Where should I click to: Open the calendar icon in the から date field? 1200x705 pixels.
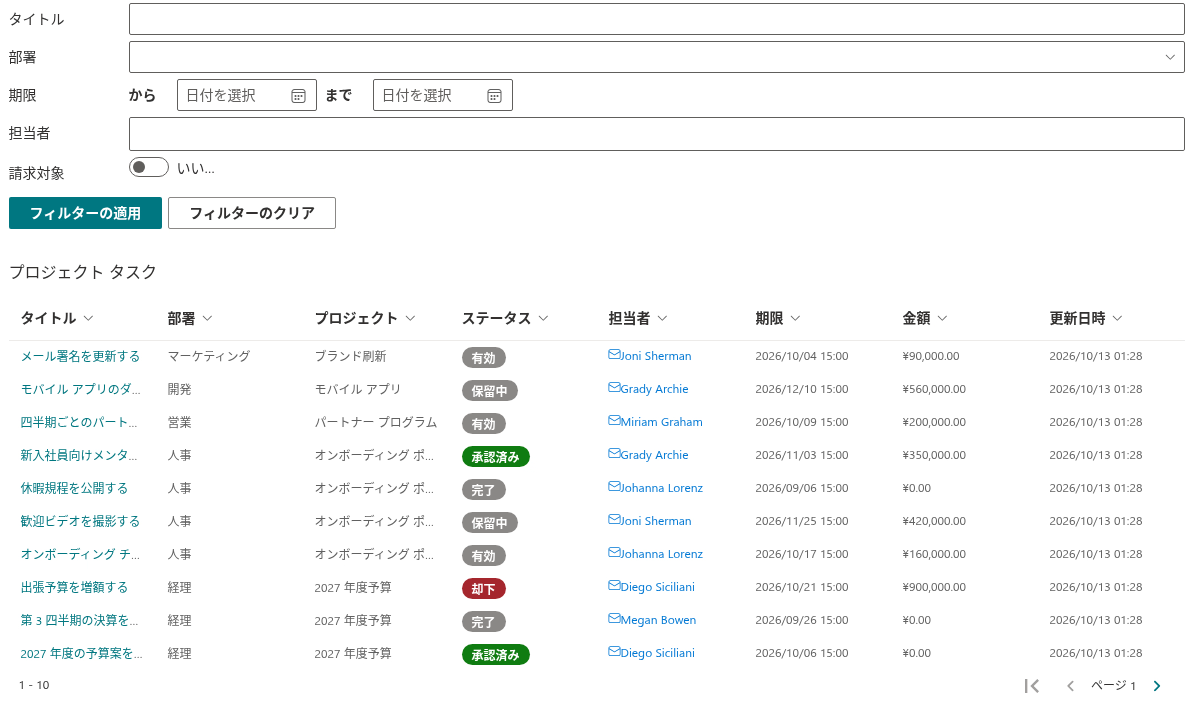[298, 96]
